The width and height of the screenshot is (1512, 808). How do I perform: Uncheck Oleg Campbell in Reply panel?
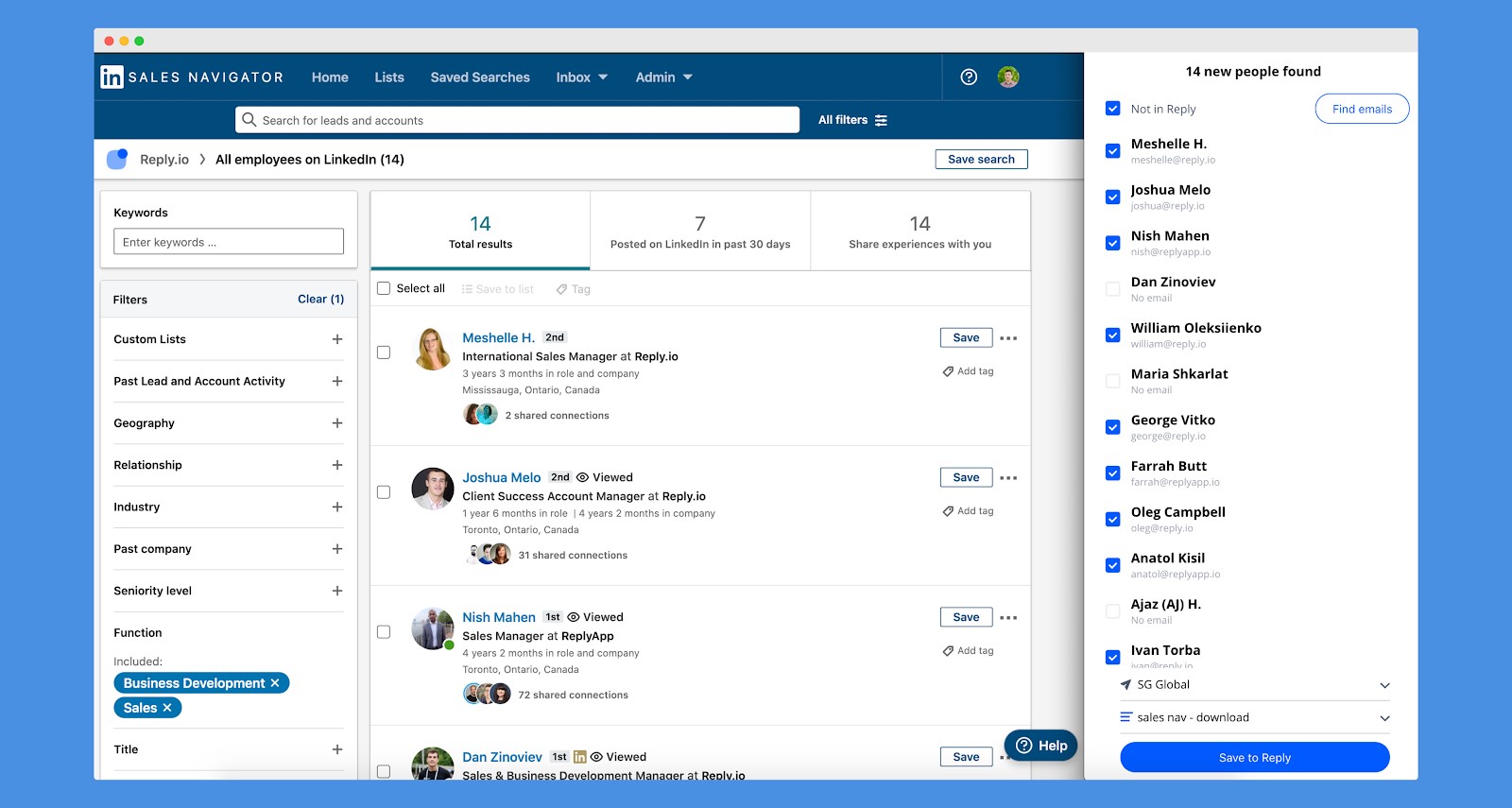click(1113, 519)
